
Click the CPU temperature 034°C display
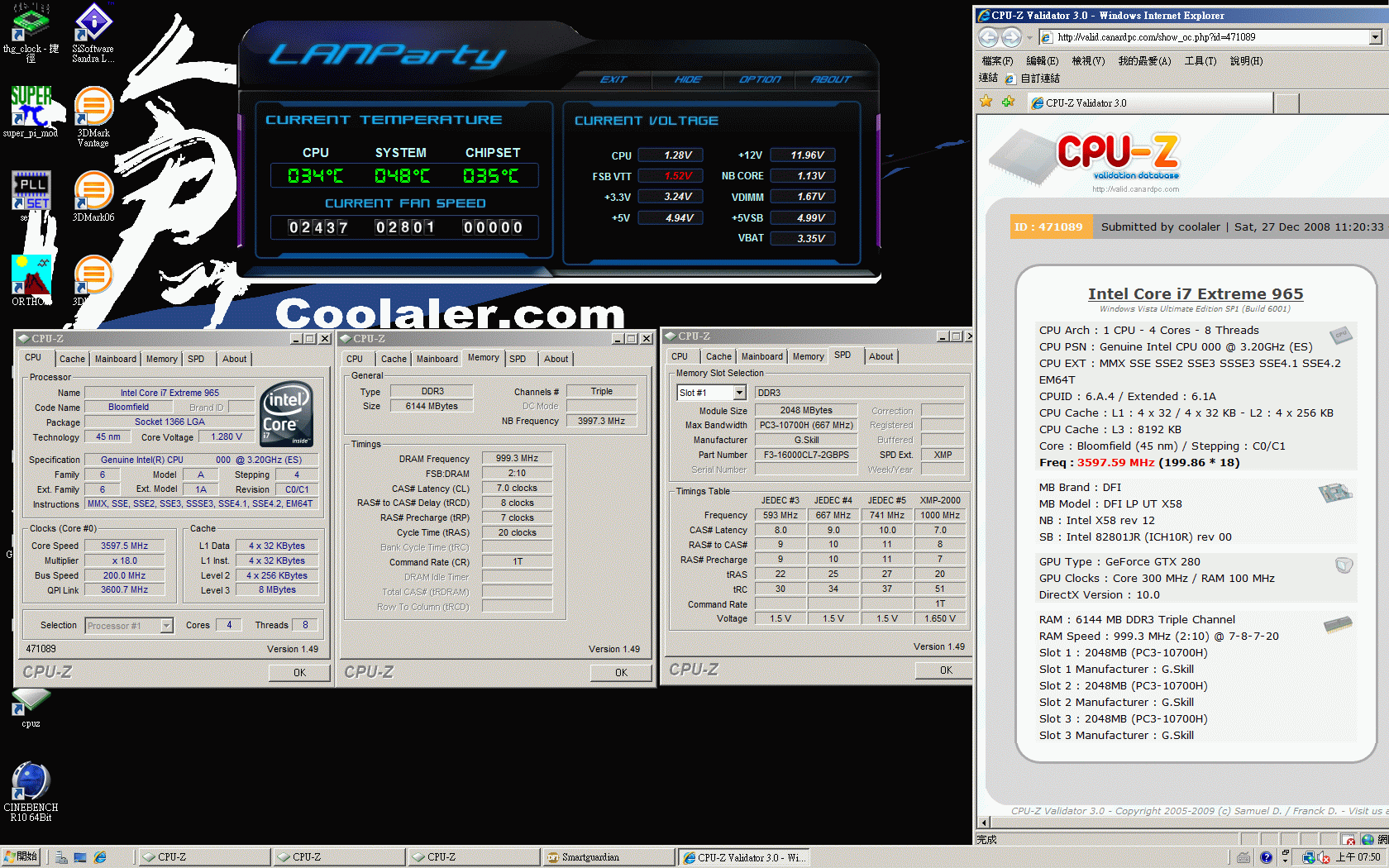point(315,175)
